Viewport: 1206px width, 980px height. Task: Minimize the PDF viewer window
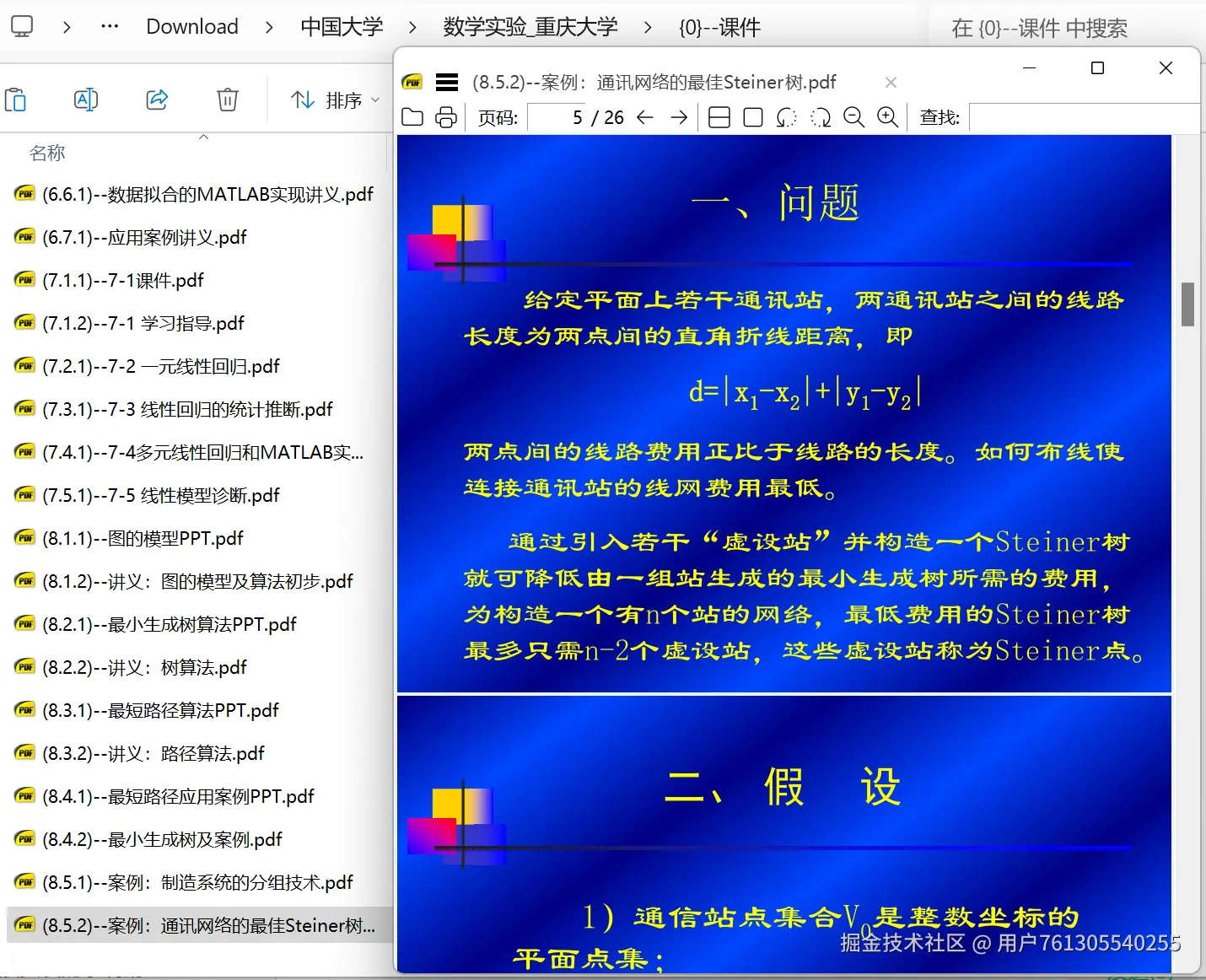point(1029,67)
